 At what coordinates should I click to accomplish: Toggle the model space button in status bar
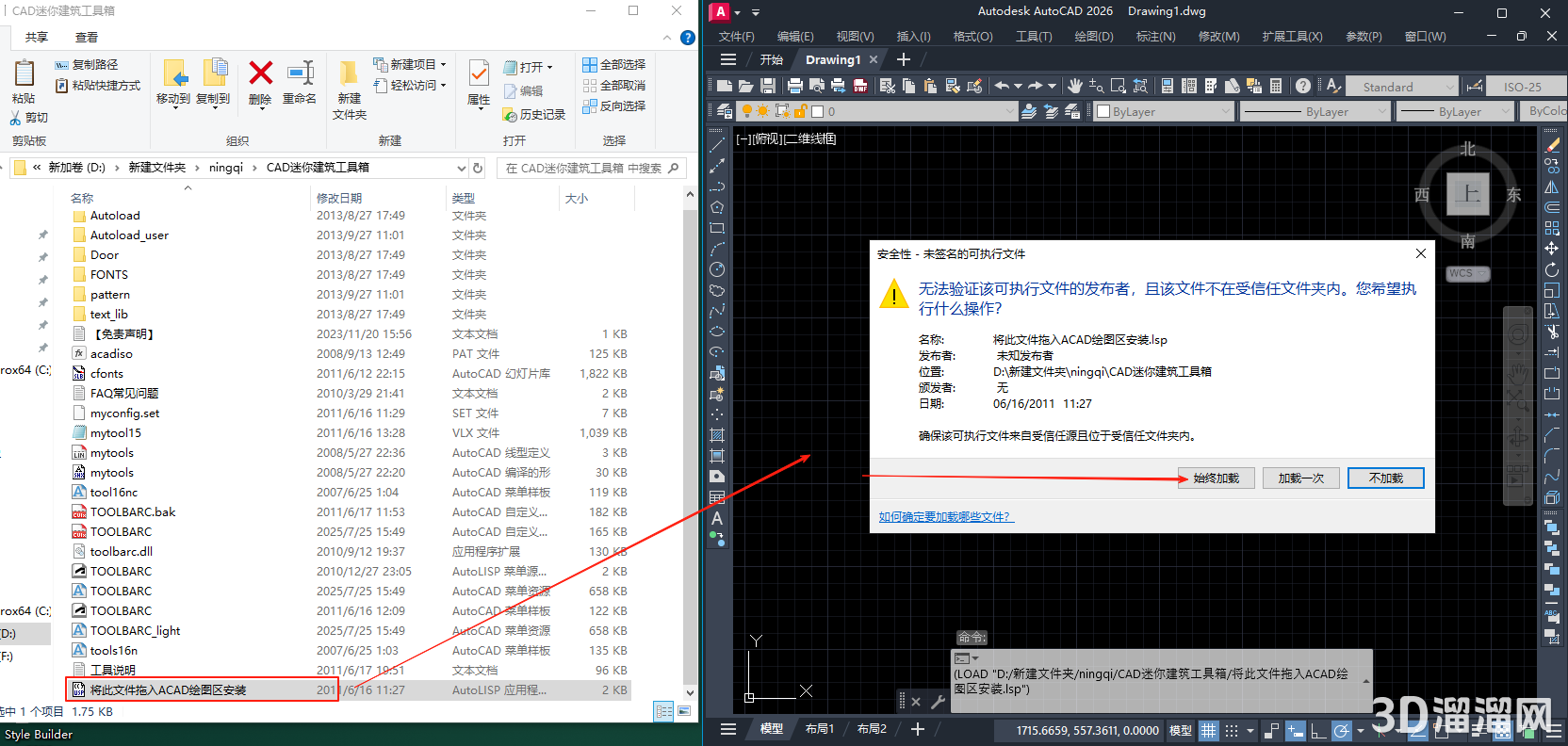(x=1181, y=730)
